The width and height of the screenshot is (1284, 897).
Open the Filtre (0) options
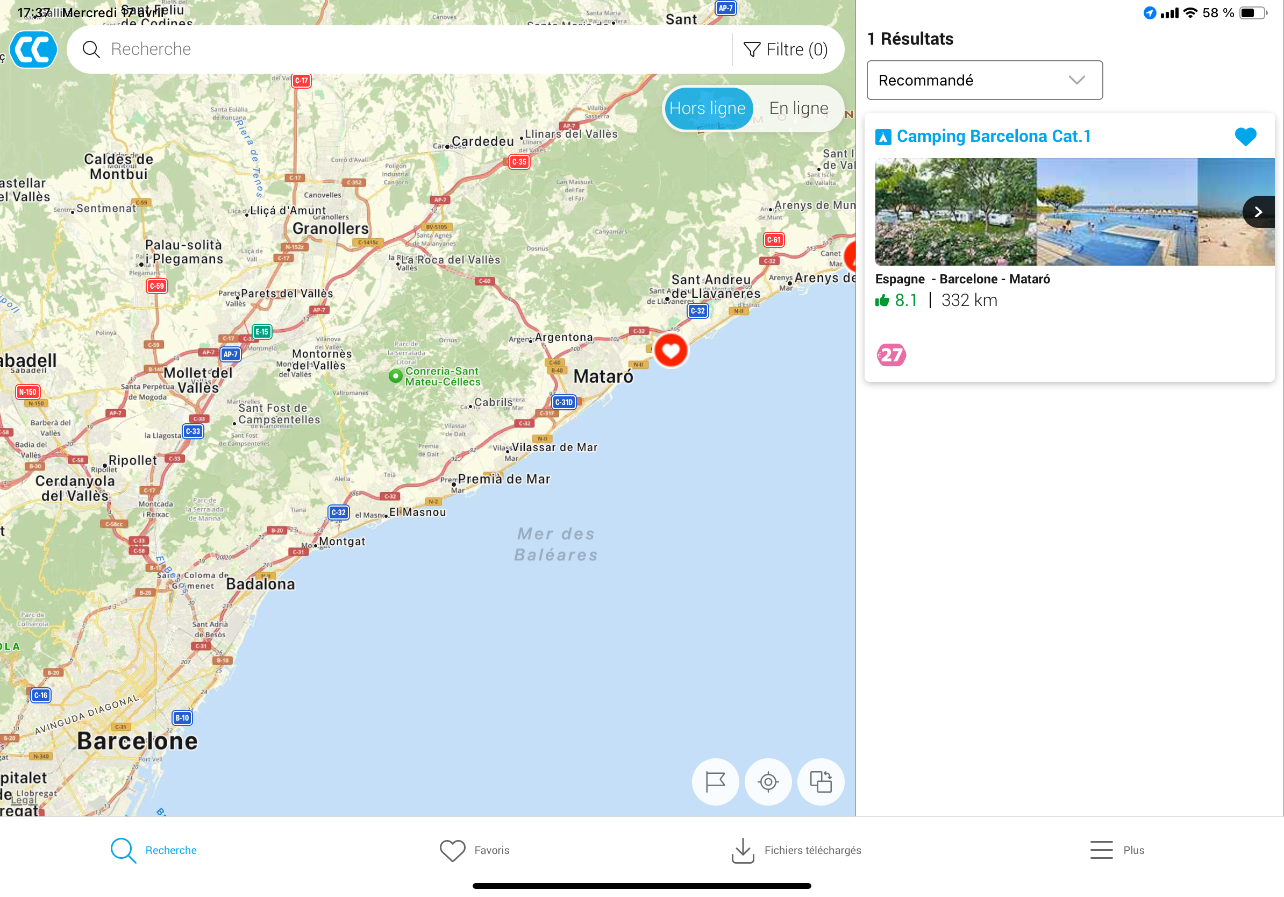point(786,50)
